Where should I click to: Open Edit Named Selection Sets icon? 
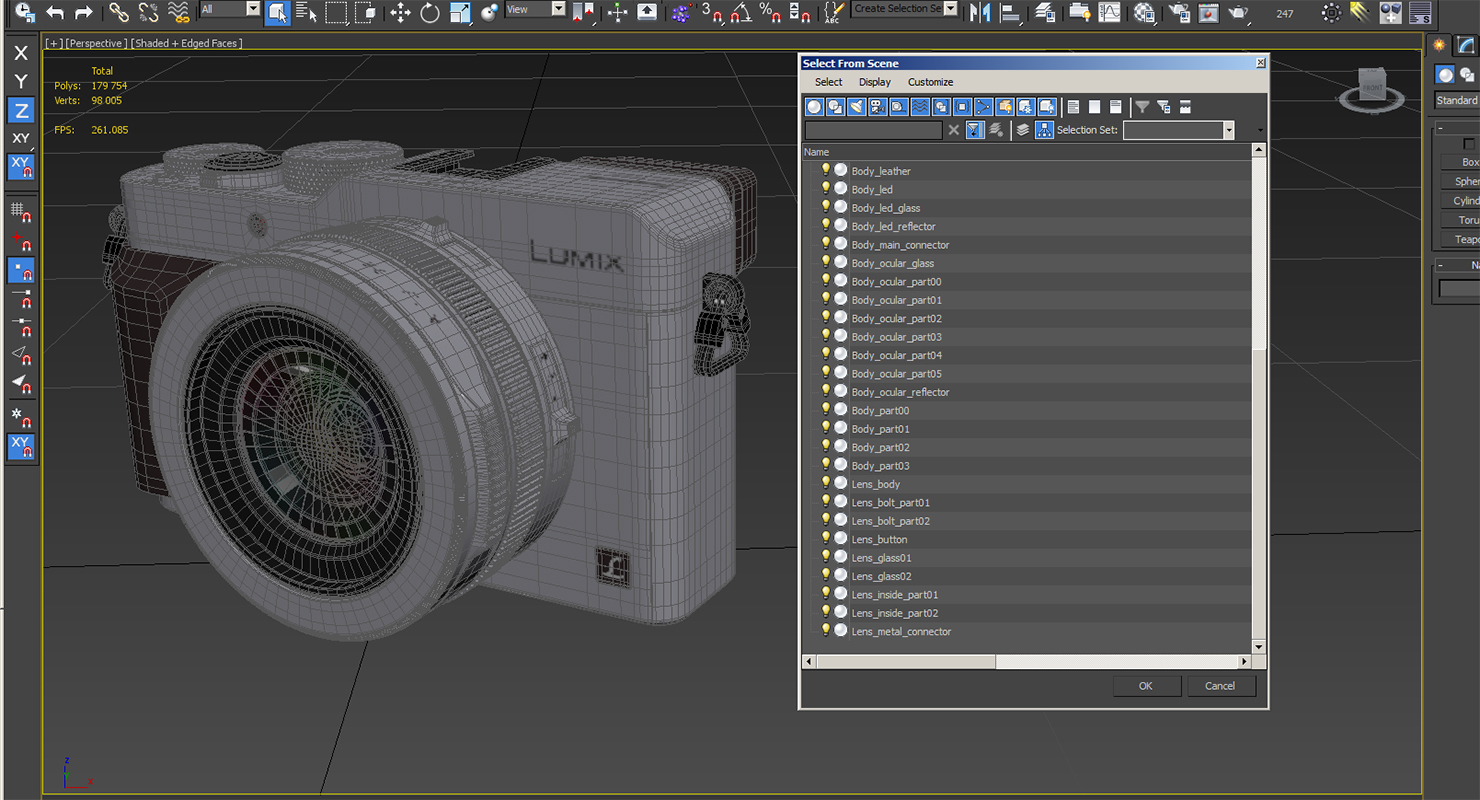tap(833, 12)
